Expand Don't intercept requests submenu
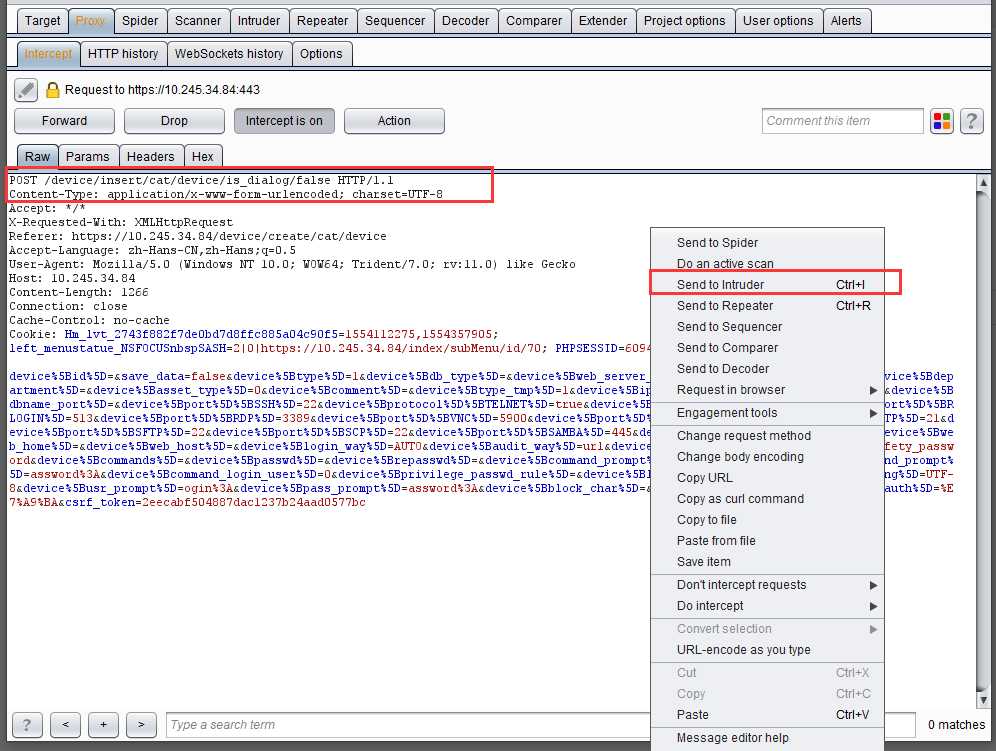 [x=767, y=585]
